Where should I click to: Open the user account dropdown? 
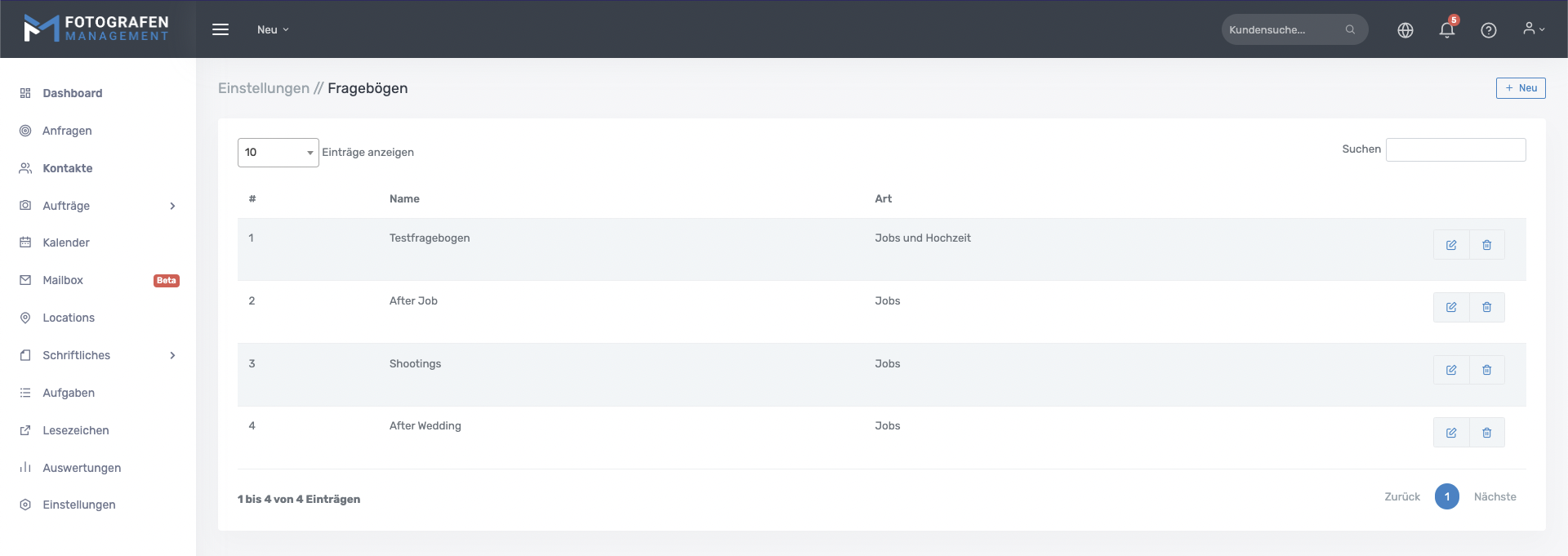tap(1533, 29)
